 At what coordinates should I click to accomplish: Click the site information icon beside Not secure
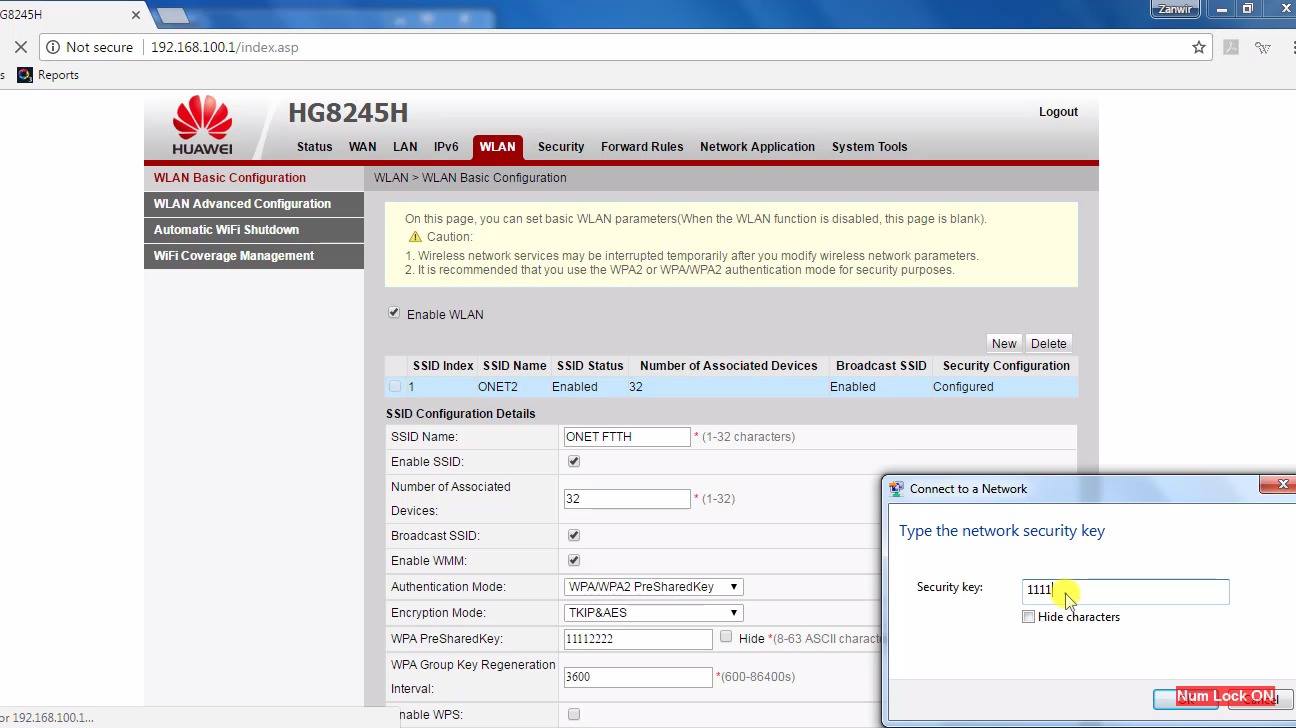point(53,47)
